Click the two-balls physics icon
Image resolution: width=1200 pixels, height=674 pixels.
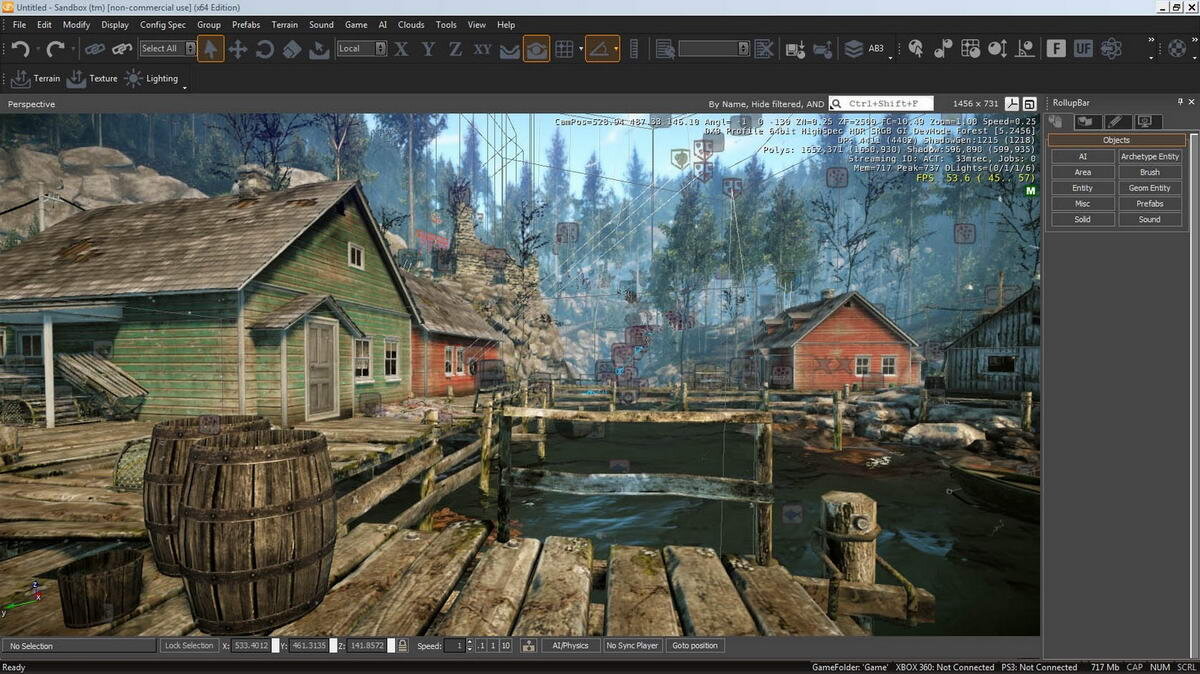click(x=943, y=48)
